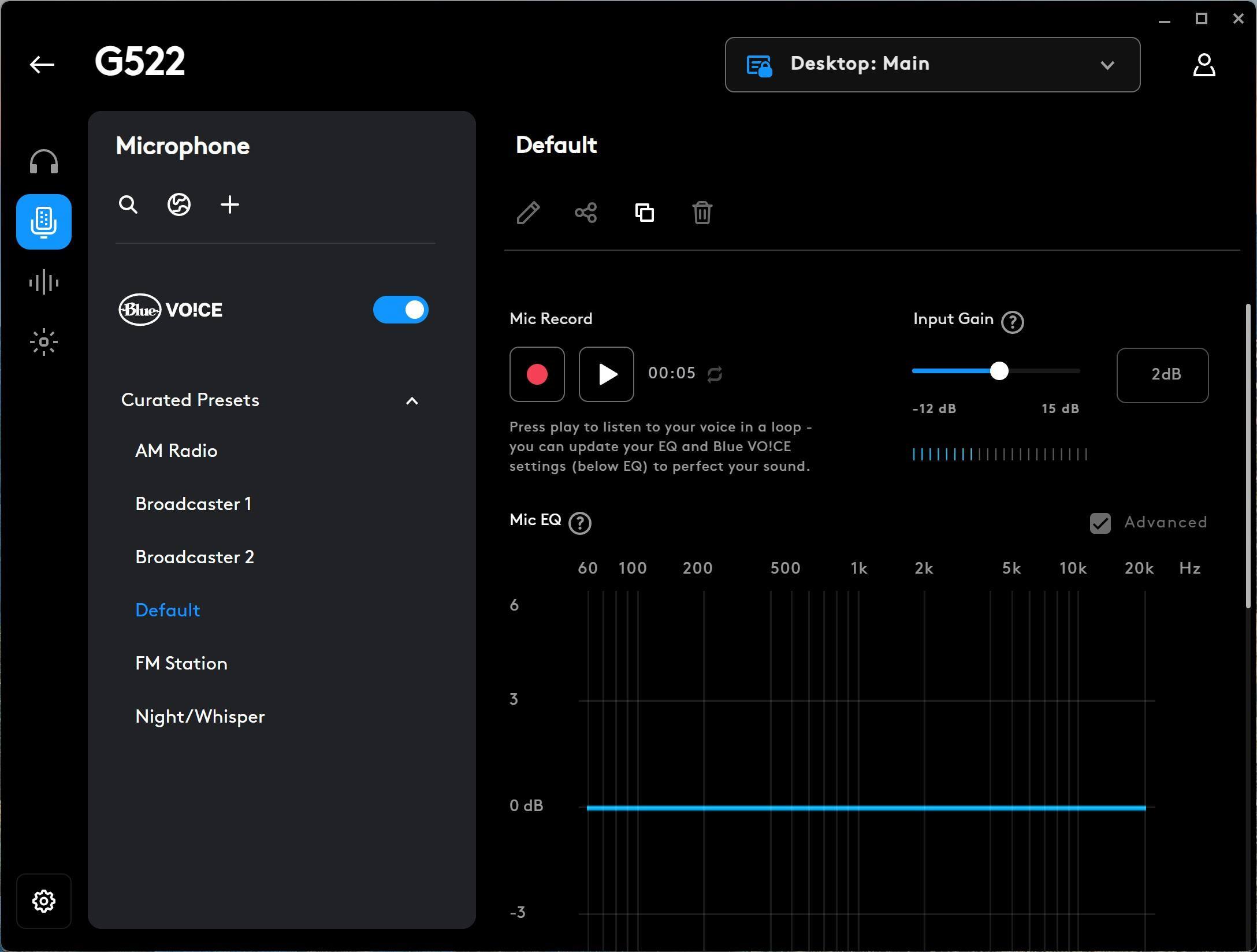Toggle the mic record loop icon
Screen dimensions: 1257x952
point(715,374)
